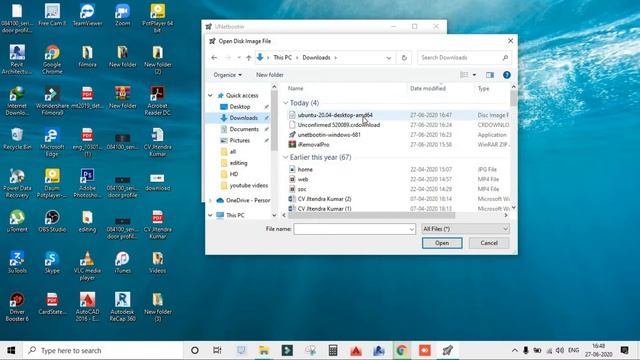Launch Adobe Photoshop desktop icon
The height and width of the screenshot is (360, 640).
tap(87, 183)
